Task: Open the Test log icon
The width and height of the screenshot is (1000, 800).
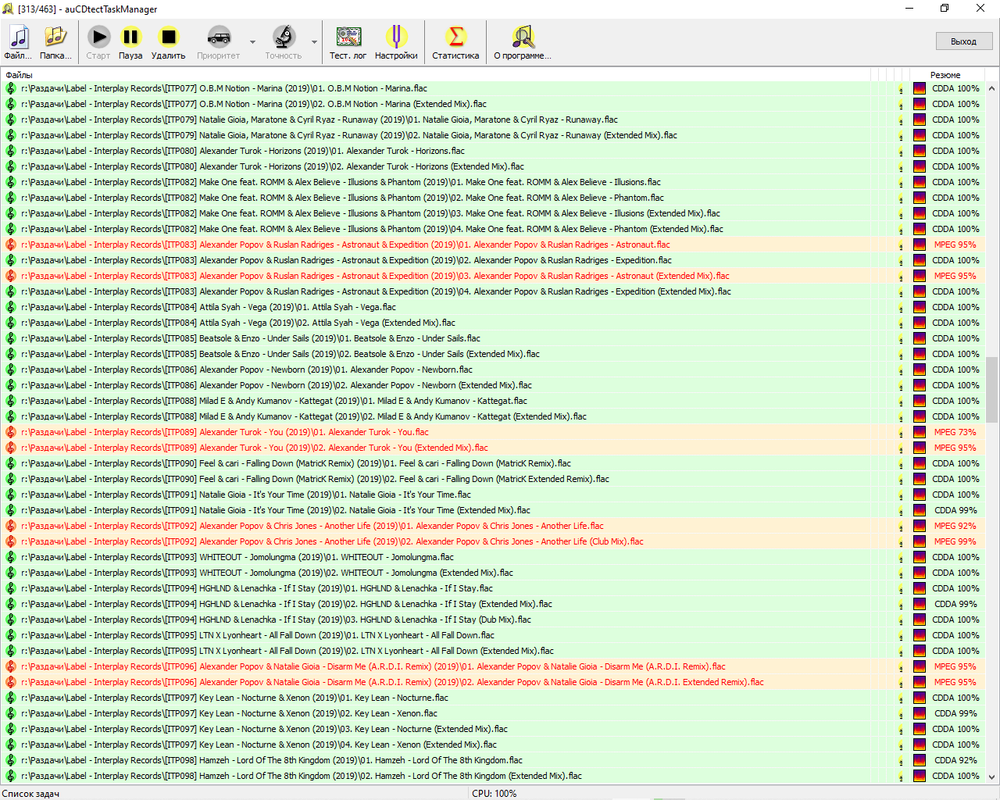Action: (348, 42)
